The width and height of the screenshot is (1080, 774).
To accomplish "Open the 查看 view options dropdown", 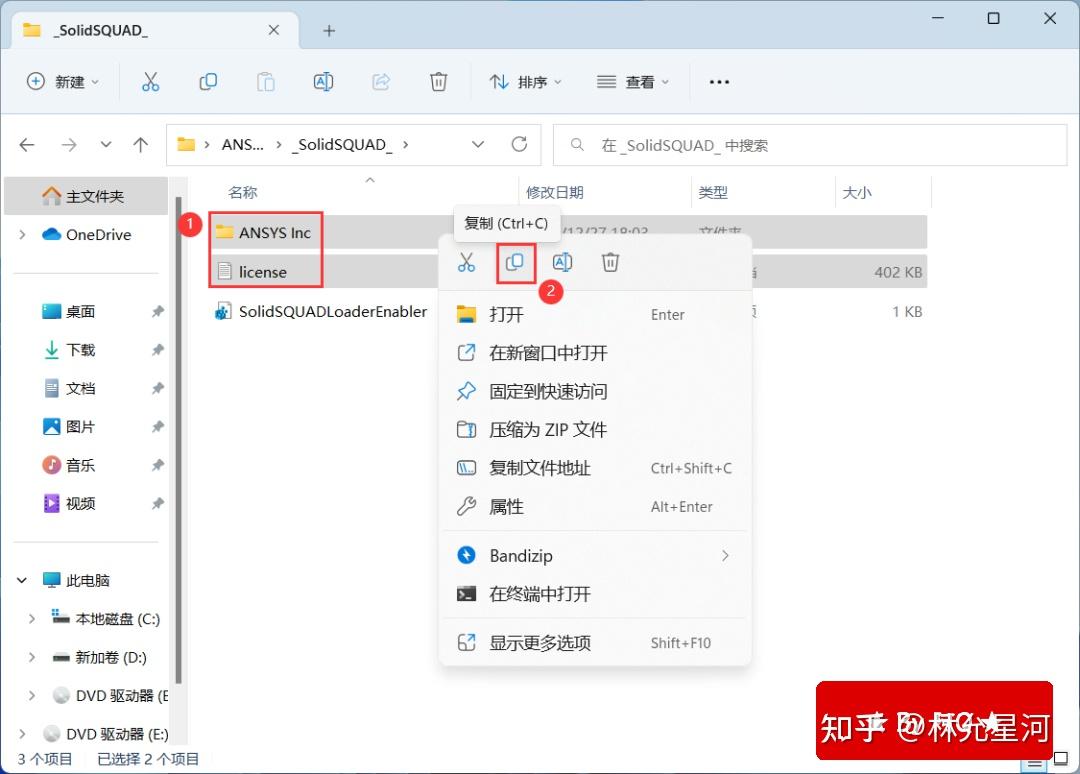I will pyautogui.click(x=634, y=81).
